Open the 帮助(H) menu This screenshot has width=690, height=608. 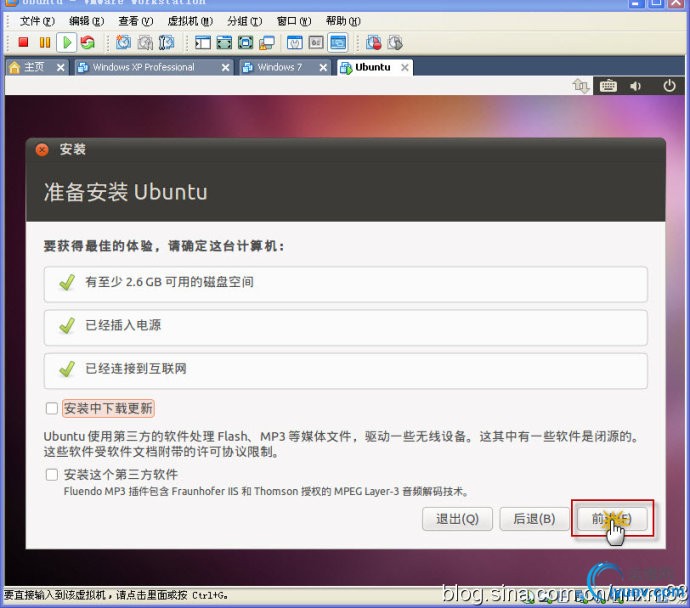coord(343,21)
